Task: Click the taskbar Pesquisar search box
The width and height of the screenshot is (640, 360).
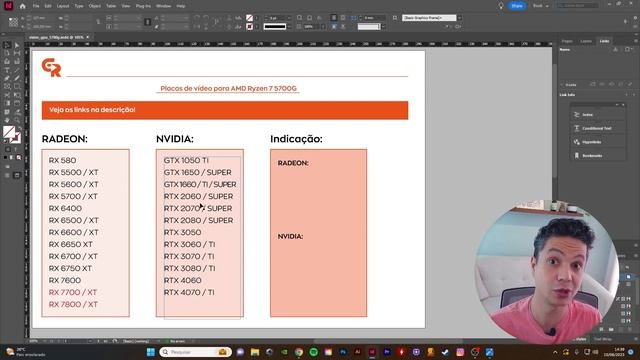Action: [195, 352]
